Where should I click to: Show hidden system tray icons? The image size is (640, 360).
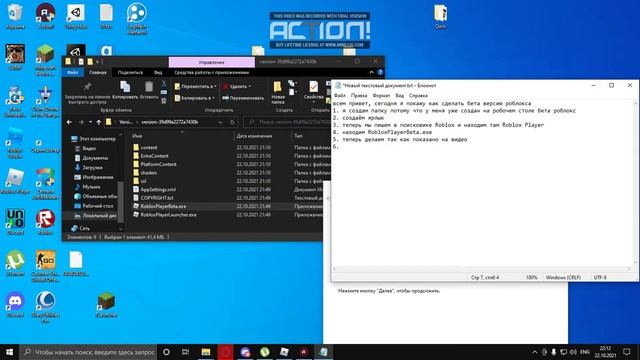point(535,352)
